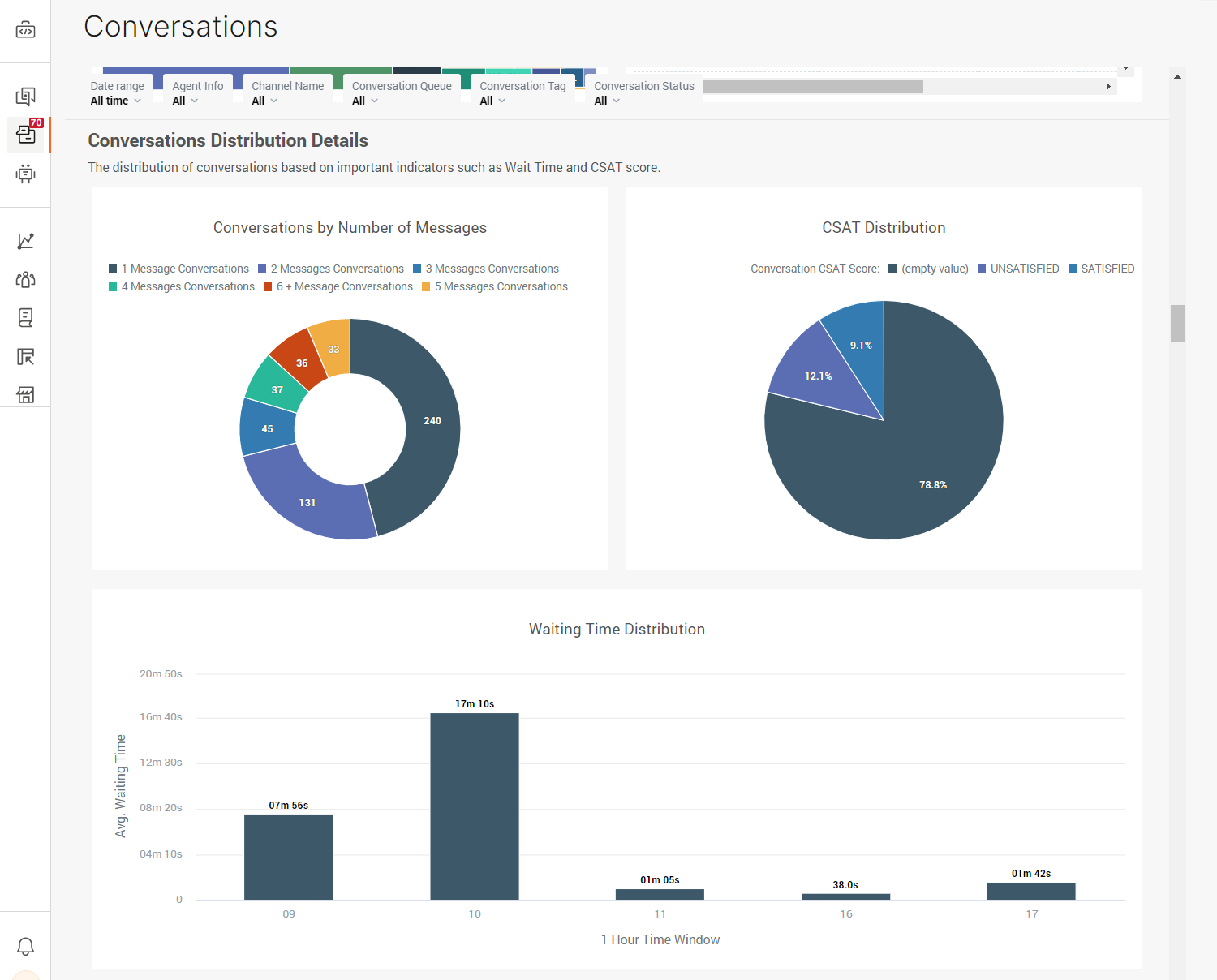Viewport: 1217px width, 980px height.
Task: Click the cursor flag icon in sidebar
Action: (25, 356)
